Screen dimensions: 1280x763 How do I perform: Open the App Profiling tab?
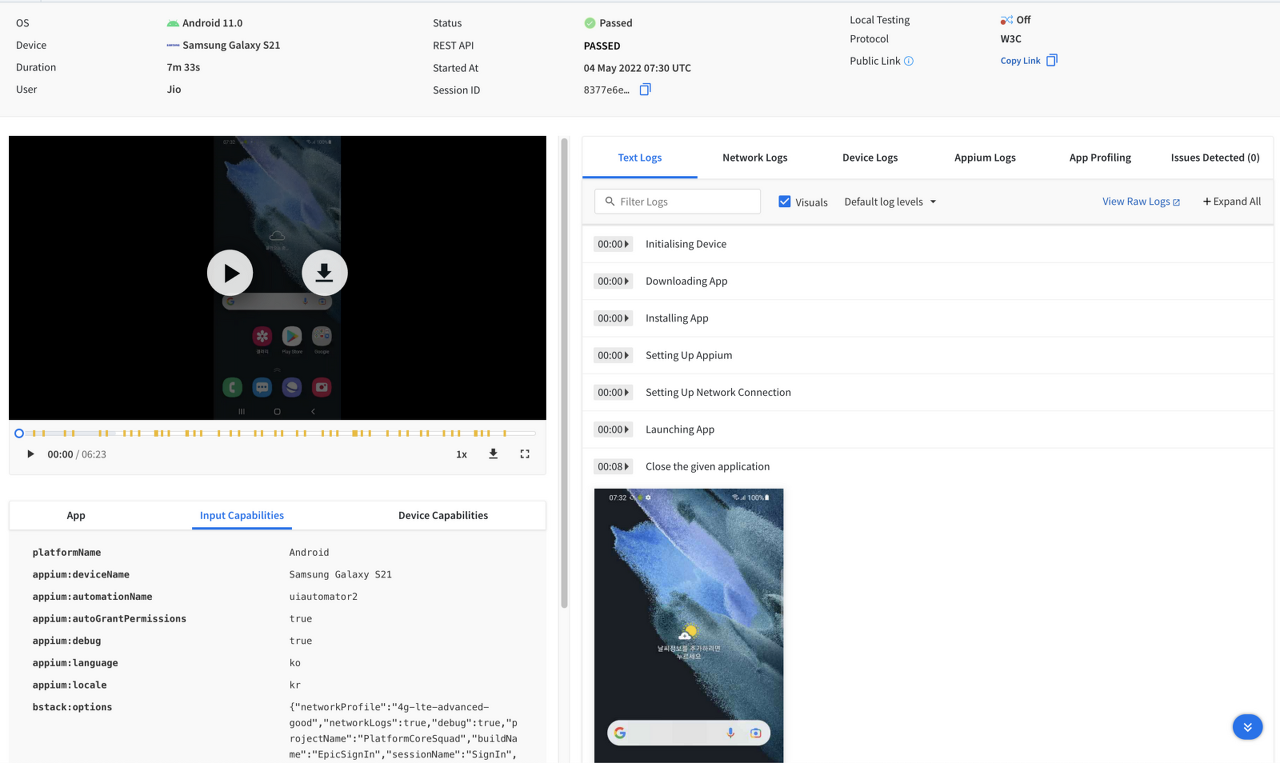click(1100, 158)
